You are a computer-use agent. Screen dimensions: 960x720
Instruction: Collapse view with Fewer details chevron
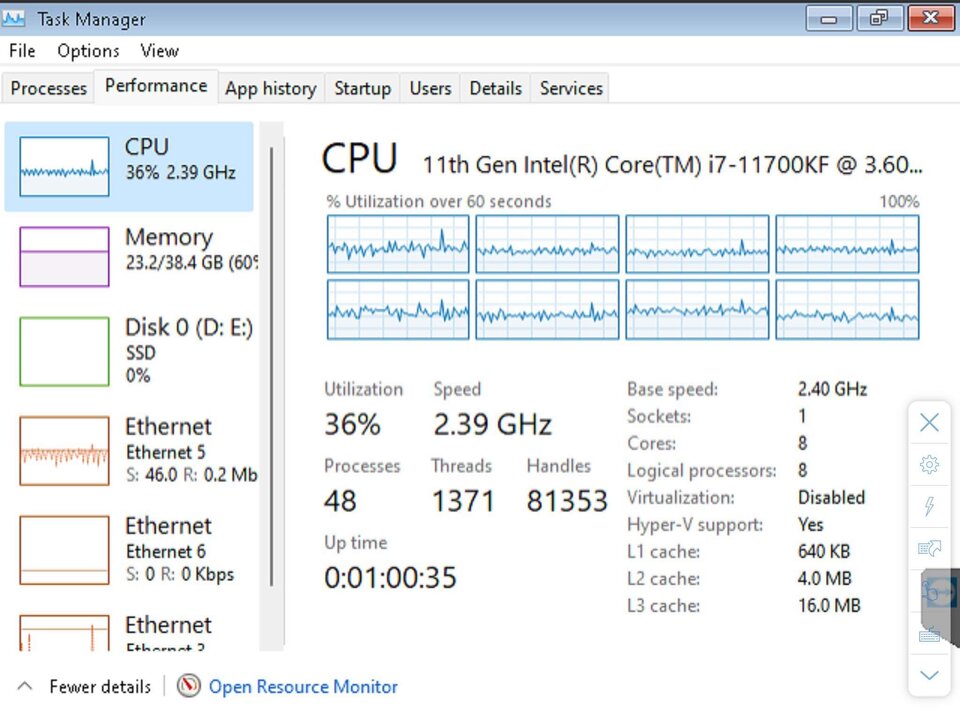pos(24,686)
